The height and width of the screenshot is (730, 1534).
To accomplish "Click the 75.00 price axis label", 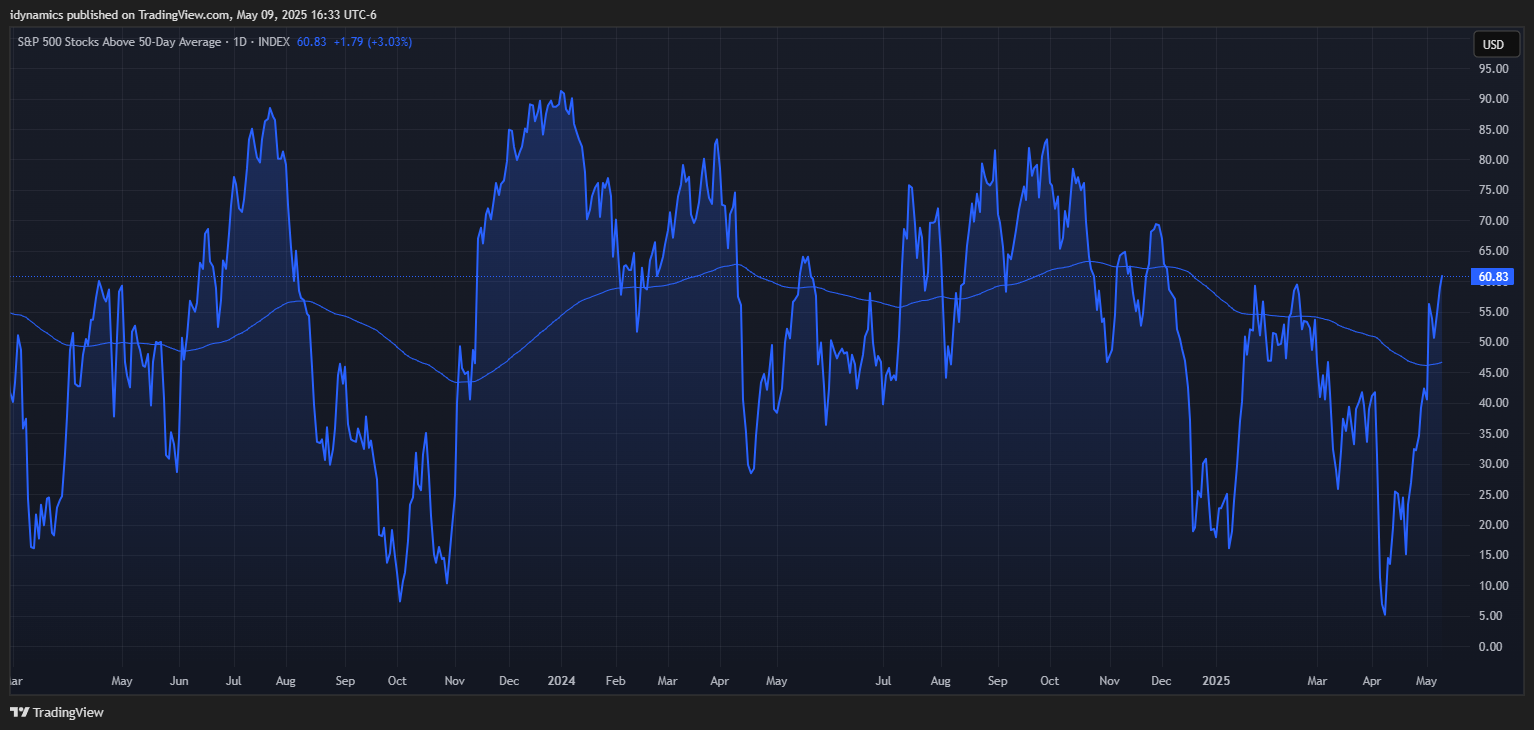I will tap(1493, 190).
